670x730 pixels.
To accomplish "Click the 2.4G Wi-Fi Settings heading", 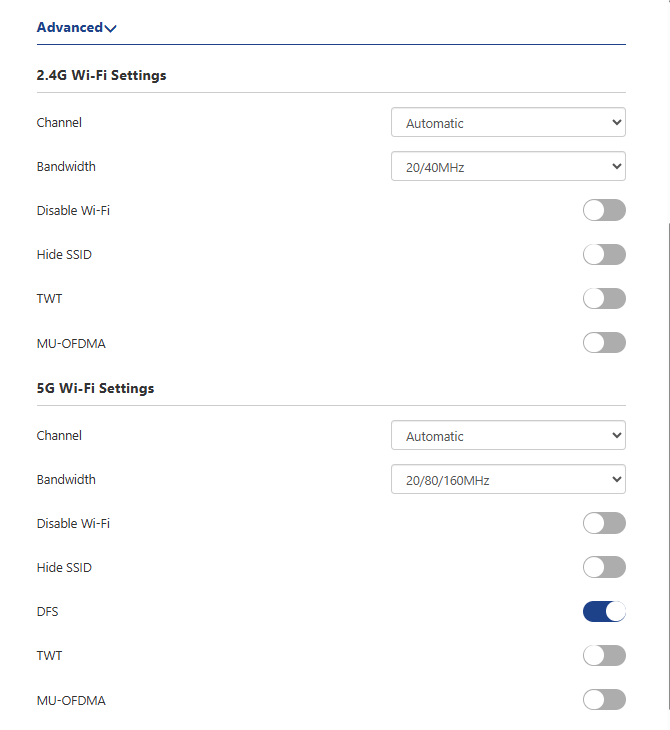I will [x=101, y=75].
